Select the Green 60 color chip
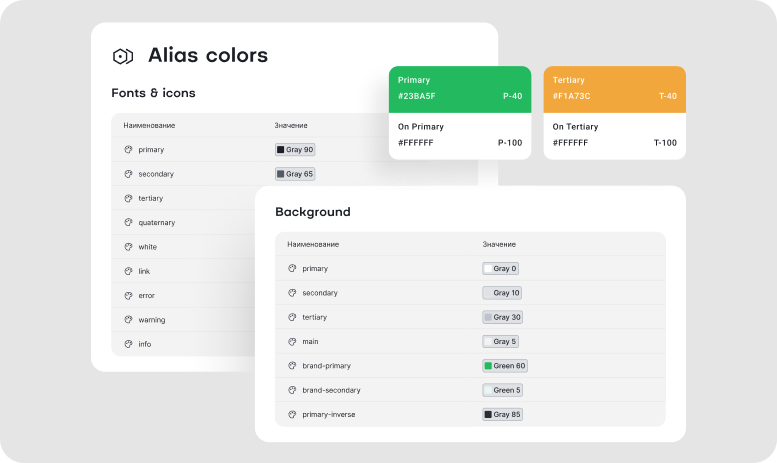 click(x=505, y=365)
